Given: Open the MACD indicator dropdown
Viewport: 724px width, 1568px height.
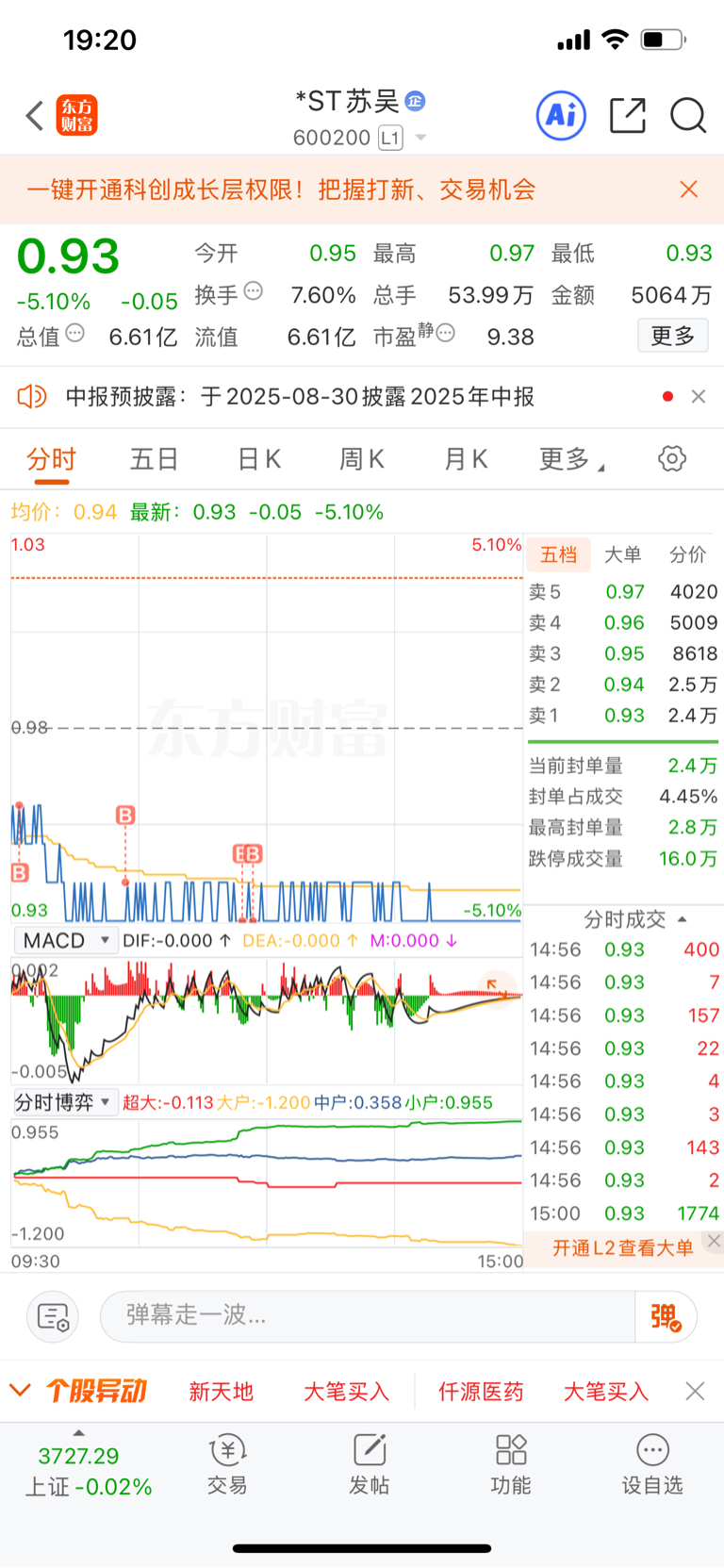Looking at the screenshot, I should coord(65,940).
